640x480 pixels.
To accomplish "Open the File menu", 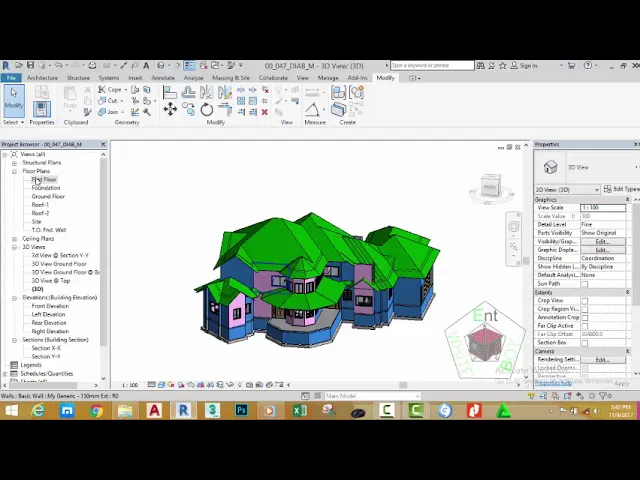I will (11, 78).
